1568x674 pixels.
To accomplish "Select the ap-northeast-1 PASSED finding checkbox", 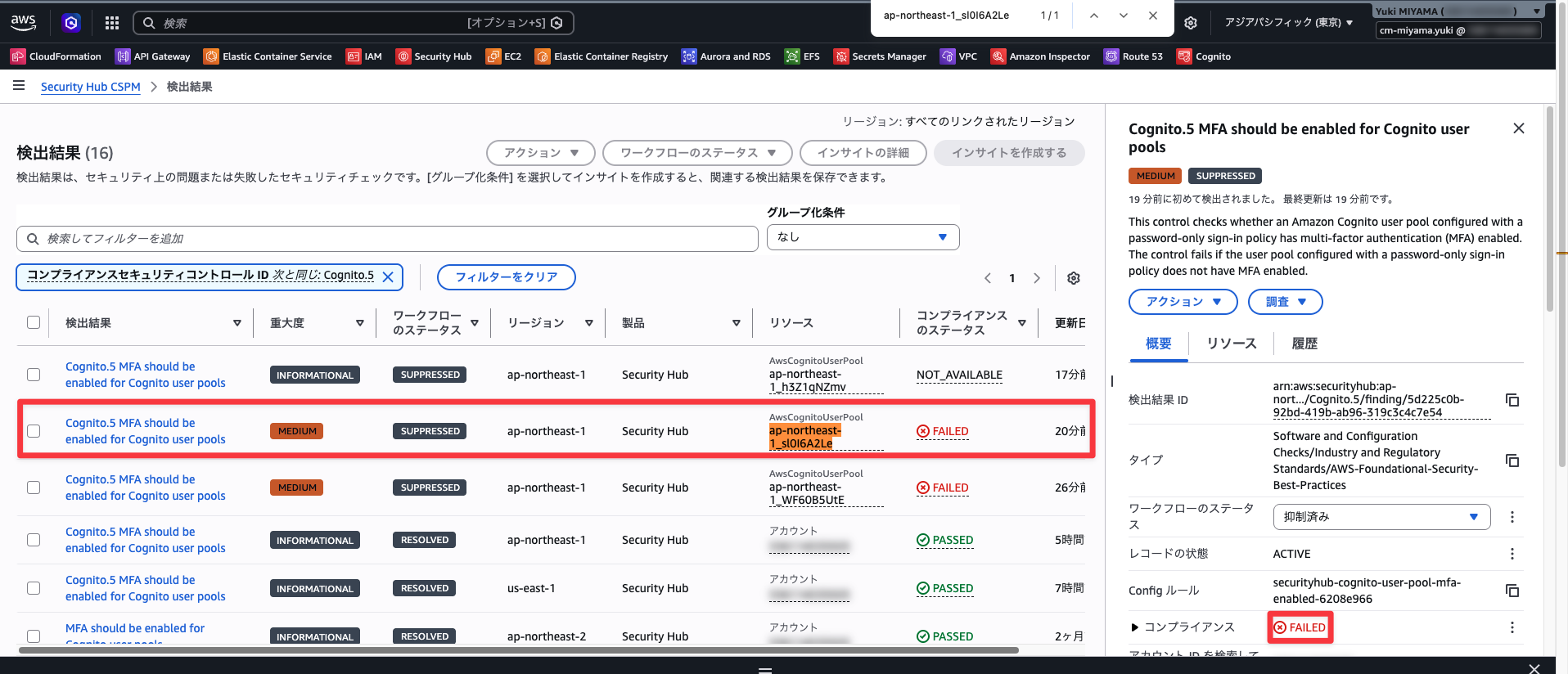I will coord(34,540).
